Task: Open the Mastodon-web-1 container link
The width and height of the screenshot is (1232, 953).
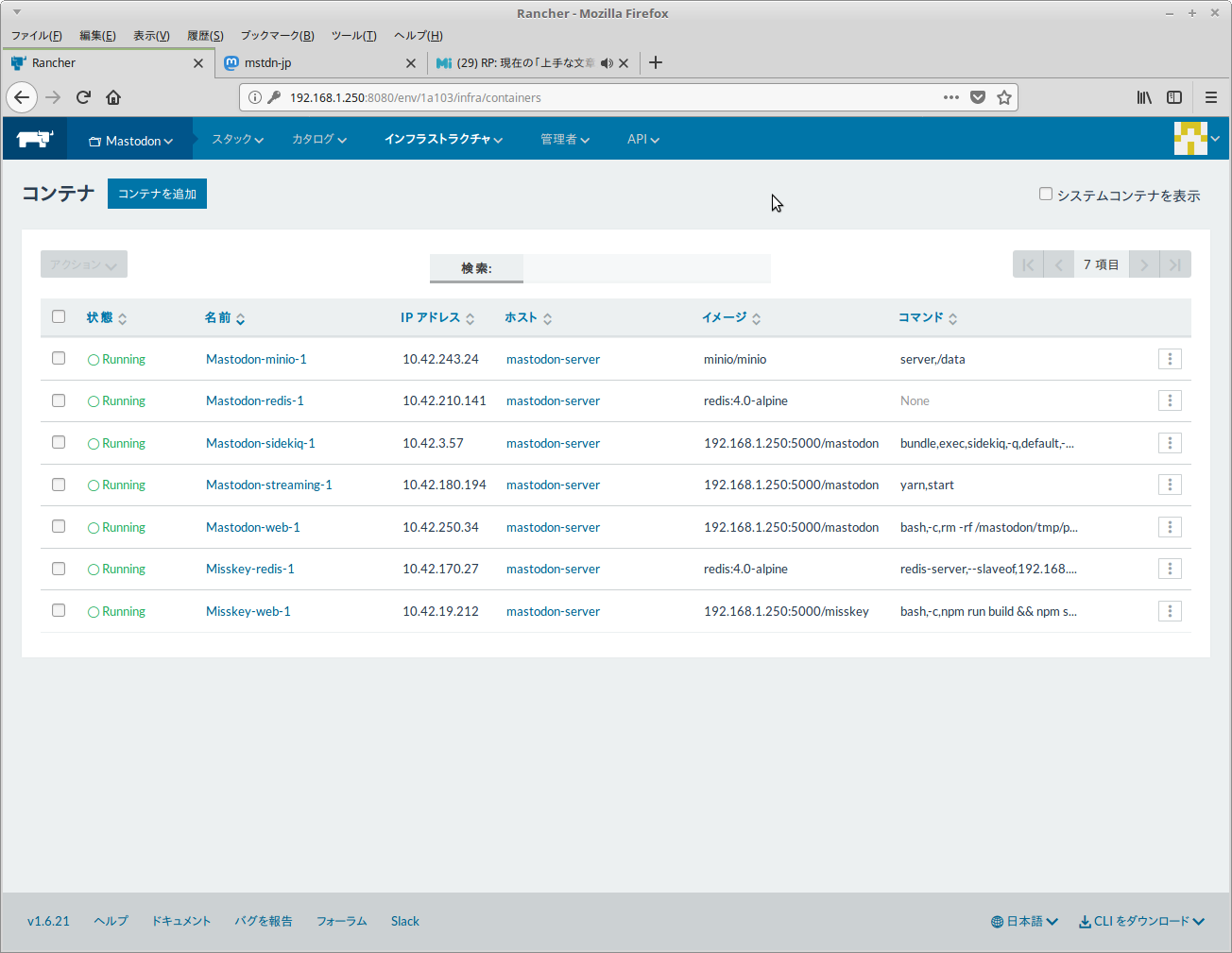Action: (253, 527)
